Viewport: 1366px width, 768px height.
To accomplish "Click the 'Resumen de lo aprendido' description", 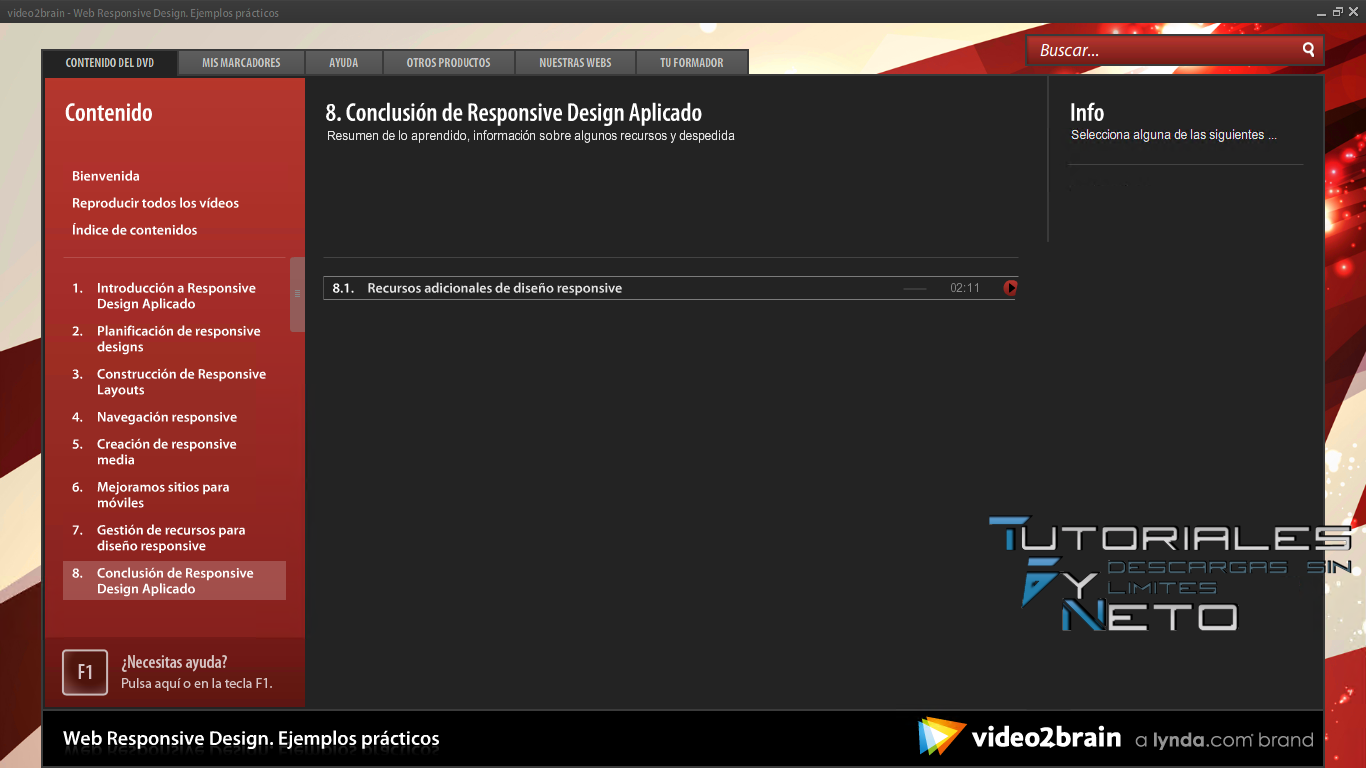I will pos(531,136).
